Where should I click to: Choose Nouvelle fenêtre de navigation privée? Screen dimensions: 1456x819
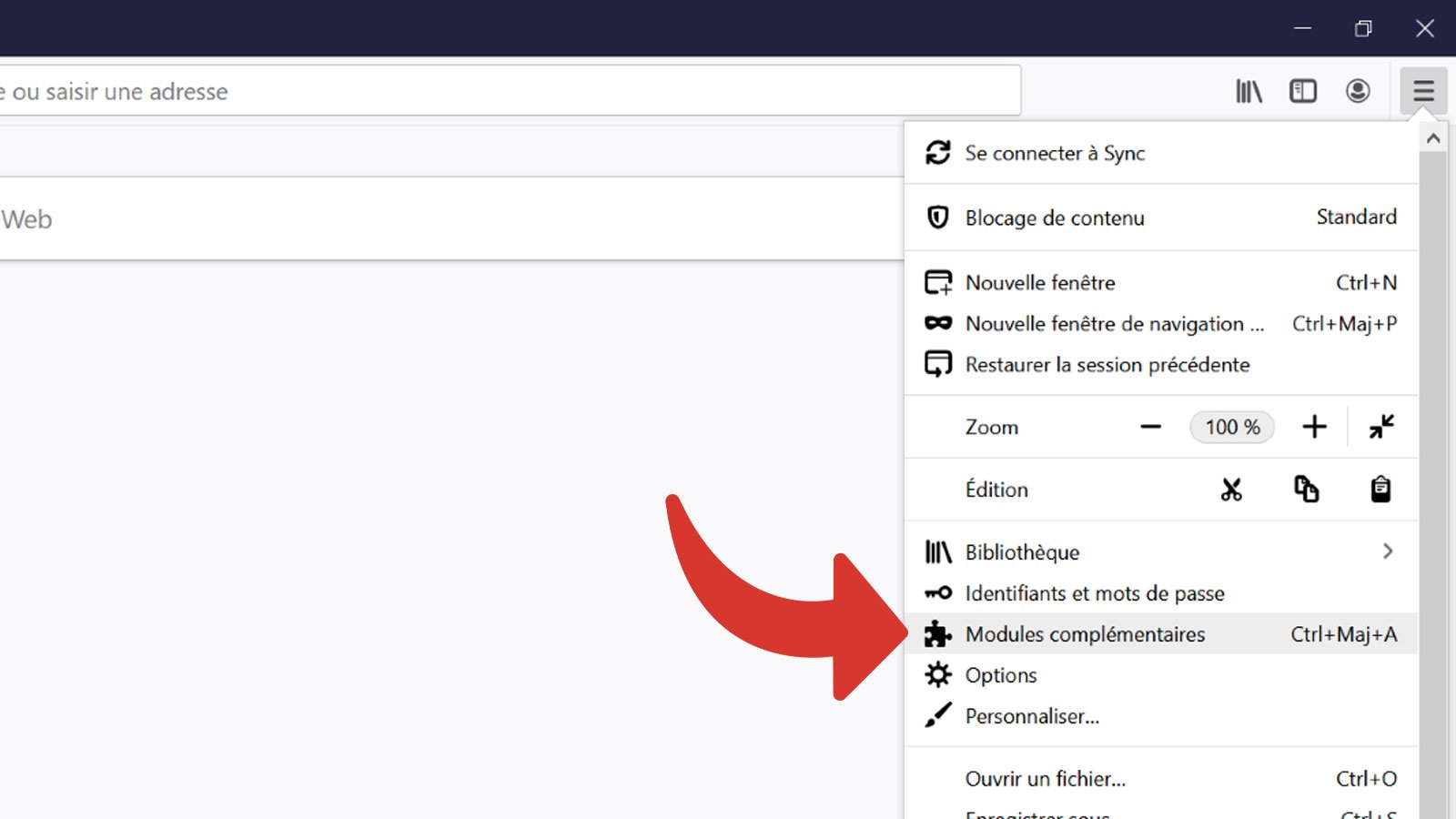(1114, 324)
